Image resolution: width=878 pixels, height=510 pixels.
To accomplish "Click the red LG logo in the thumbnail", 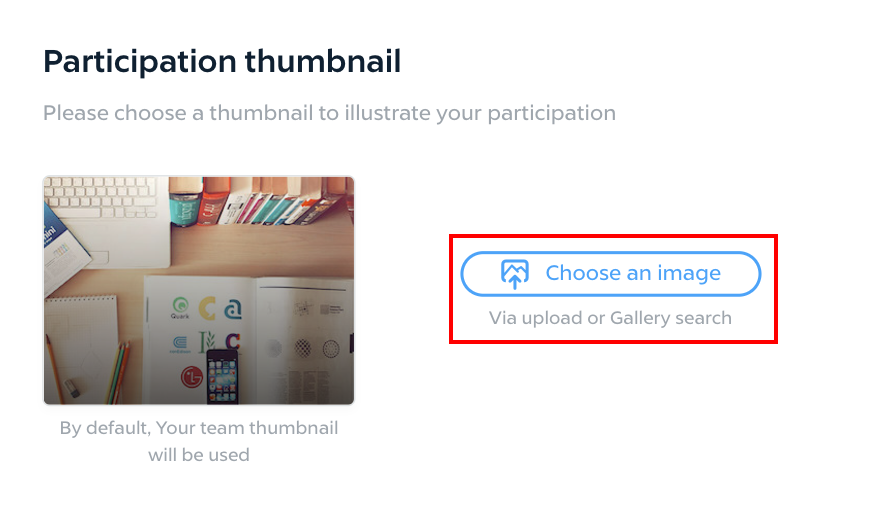I will (192, 377).
